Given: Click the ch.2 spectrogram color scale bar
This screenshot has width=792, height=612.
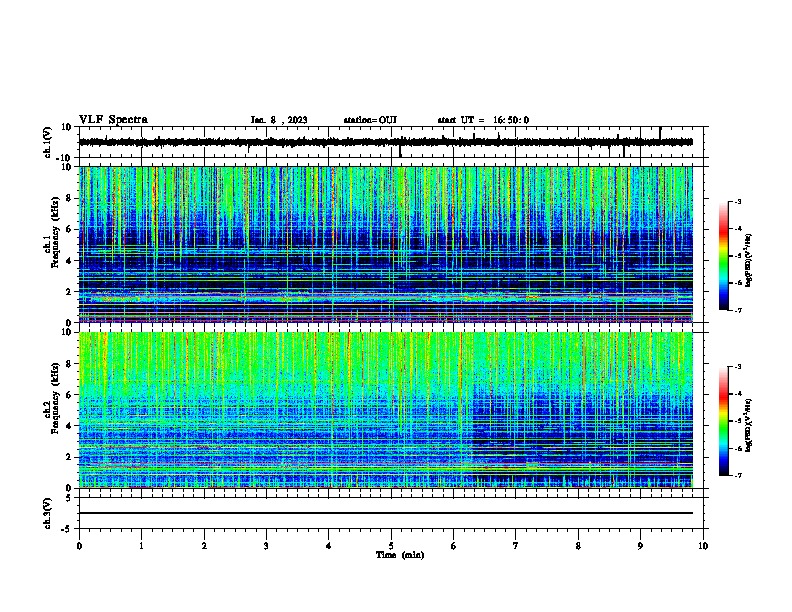Looking at the screenshot, I should point(724,421).
